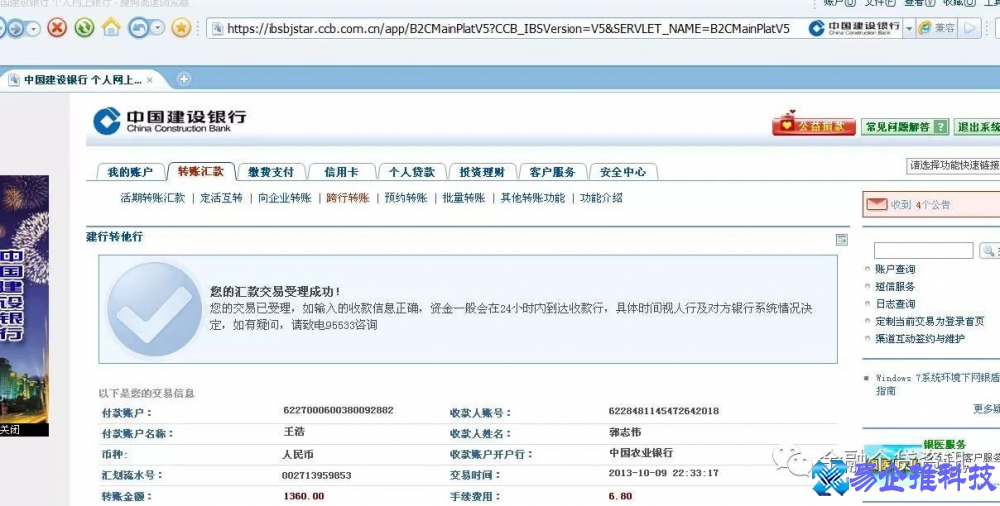Click 关闭 under the left fireworks banner
1000x506 pixels.
click(10, 430)
